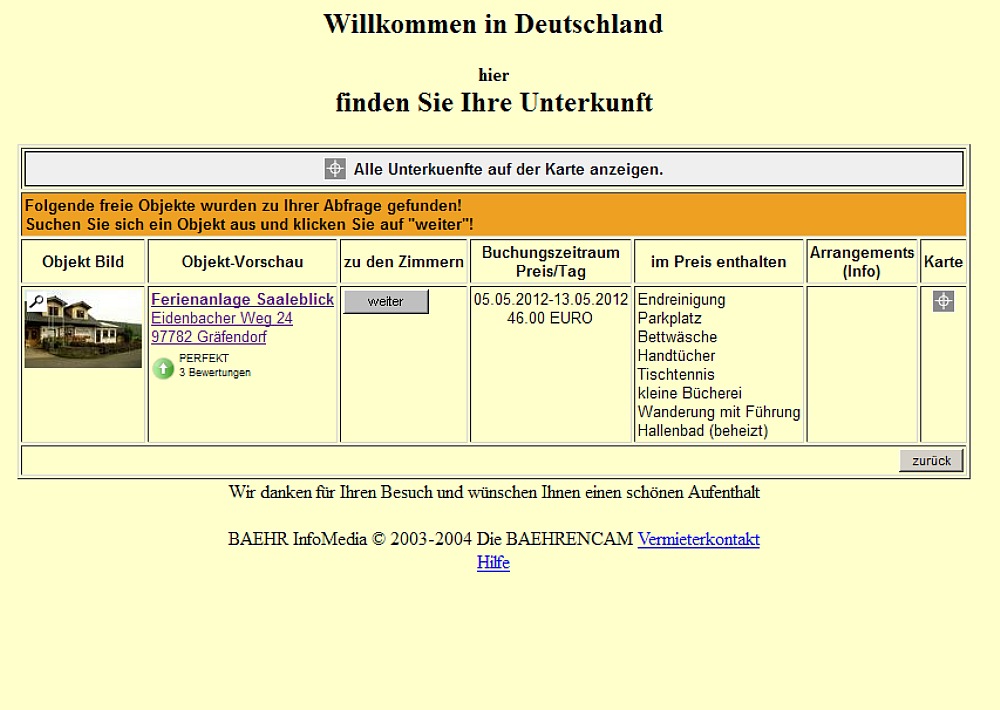Click the 'Karte' column header
This screenshot has width=1000, height=710.
pyautogui.click(x=943, y=262)
